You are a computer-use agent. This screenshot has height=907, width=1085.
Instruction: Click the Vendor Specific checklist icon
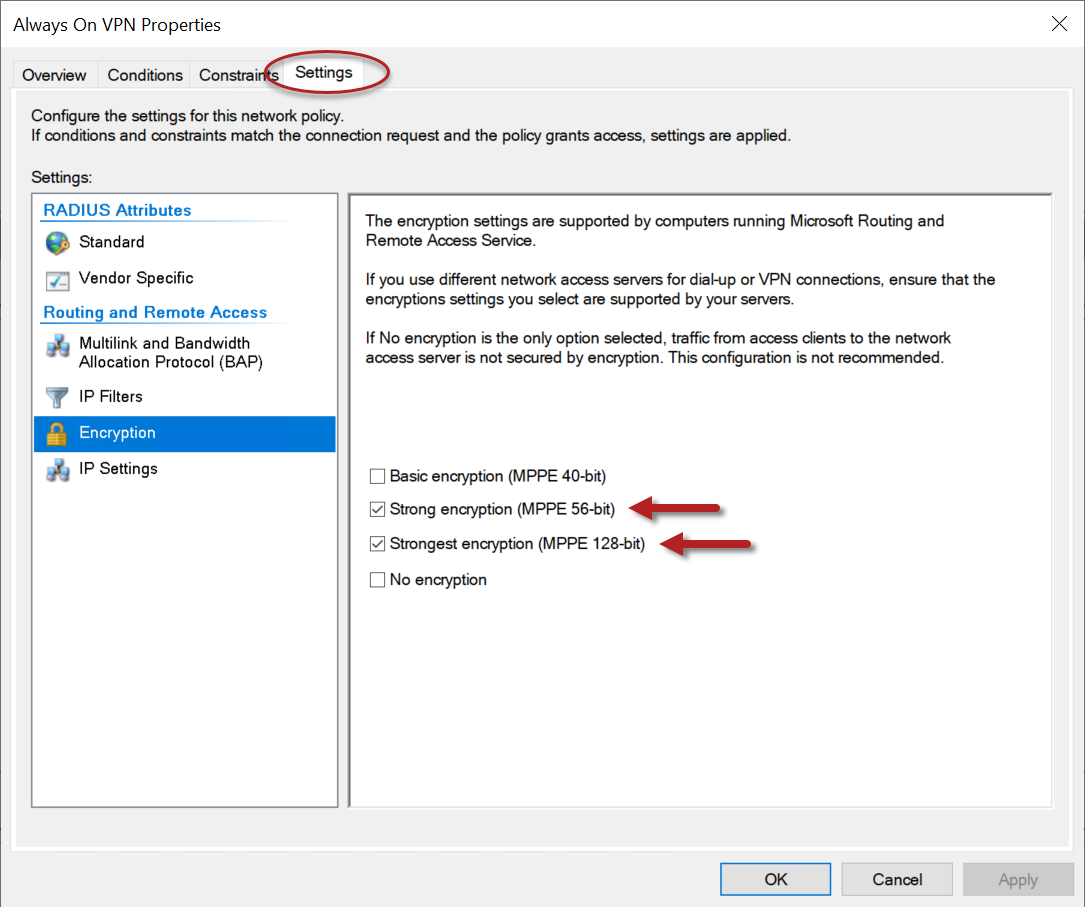pos(57,280)
